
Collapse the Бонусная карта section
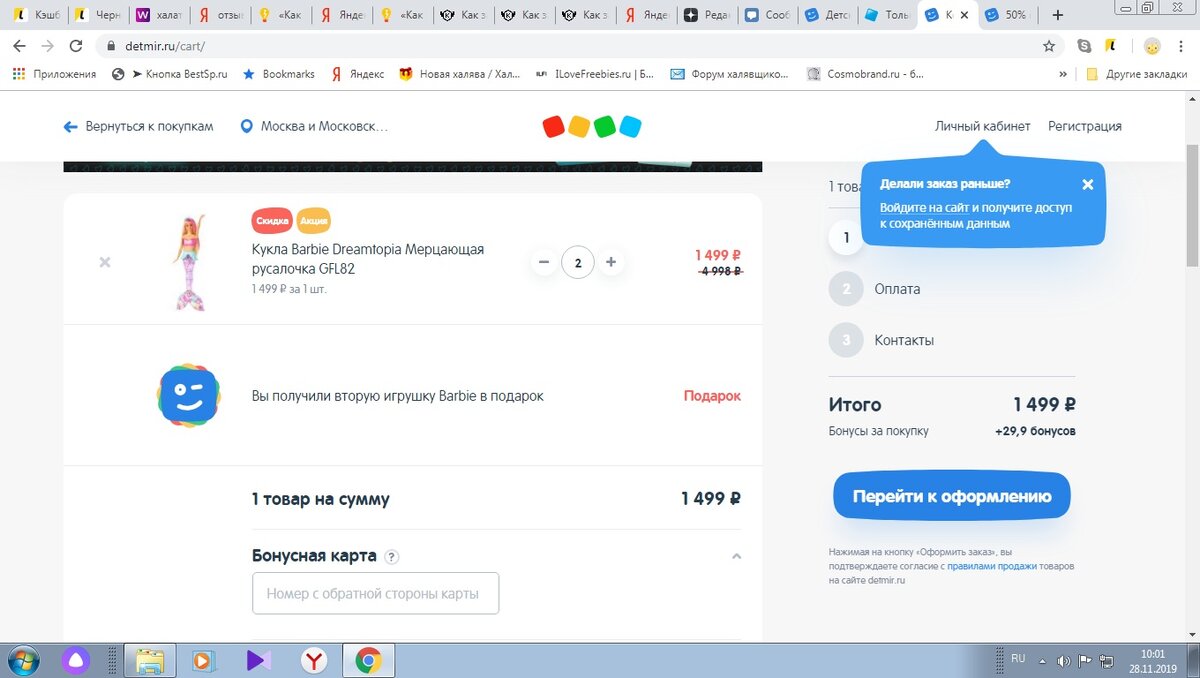pos(736,556)
